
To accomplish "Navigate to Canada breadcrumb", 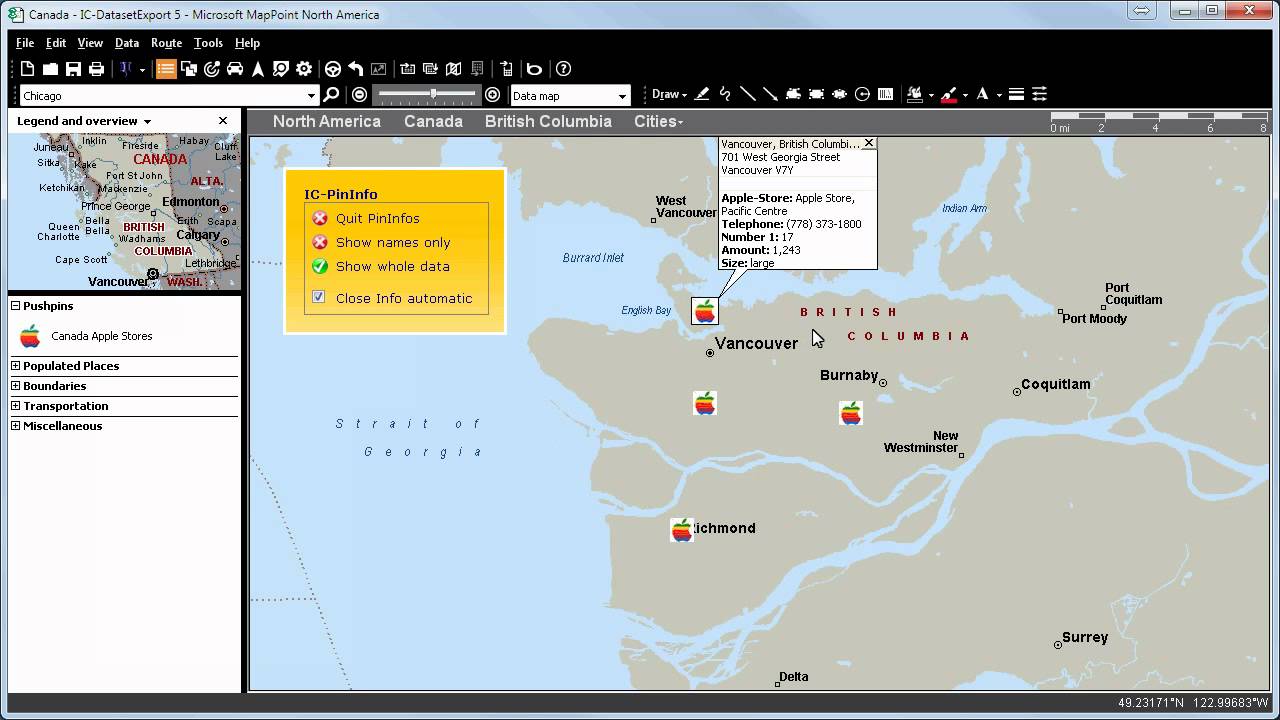I will (x=433, y=121).
